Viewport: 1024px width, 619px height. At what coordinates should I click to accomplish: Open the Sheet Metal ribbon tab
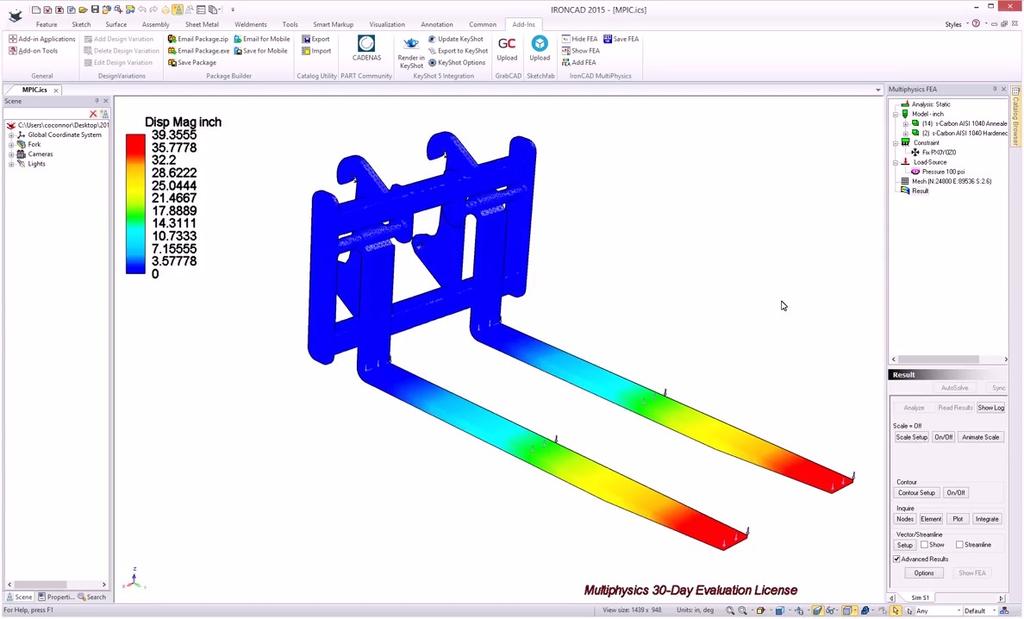click(x=202, y=24)
